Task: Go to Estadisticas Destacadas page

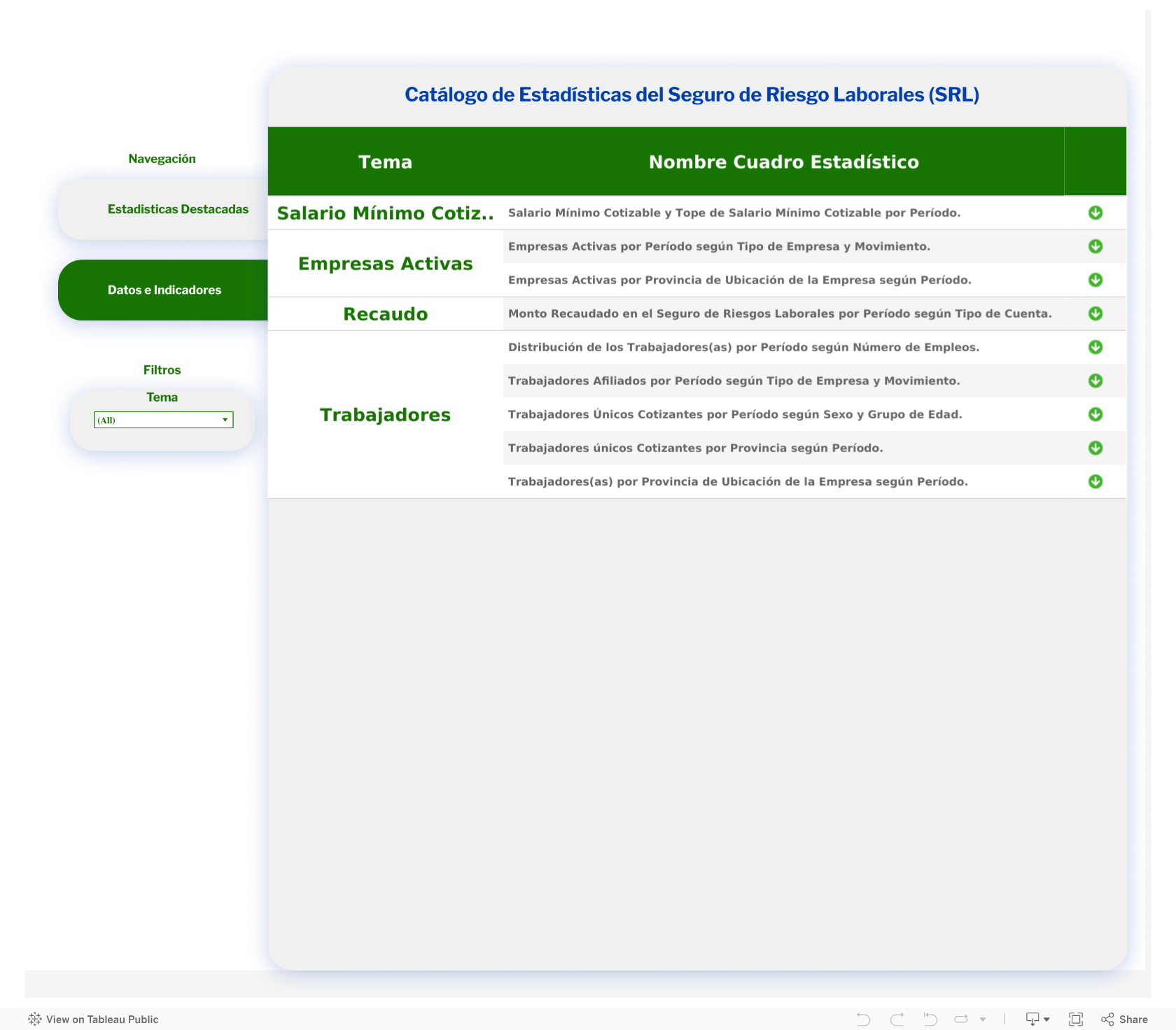Action: coord(164,209)
